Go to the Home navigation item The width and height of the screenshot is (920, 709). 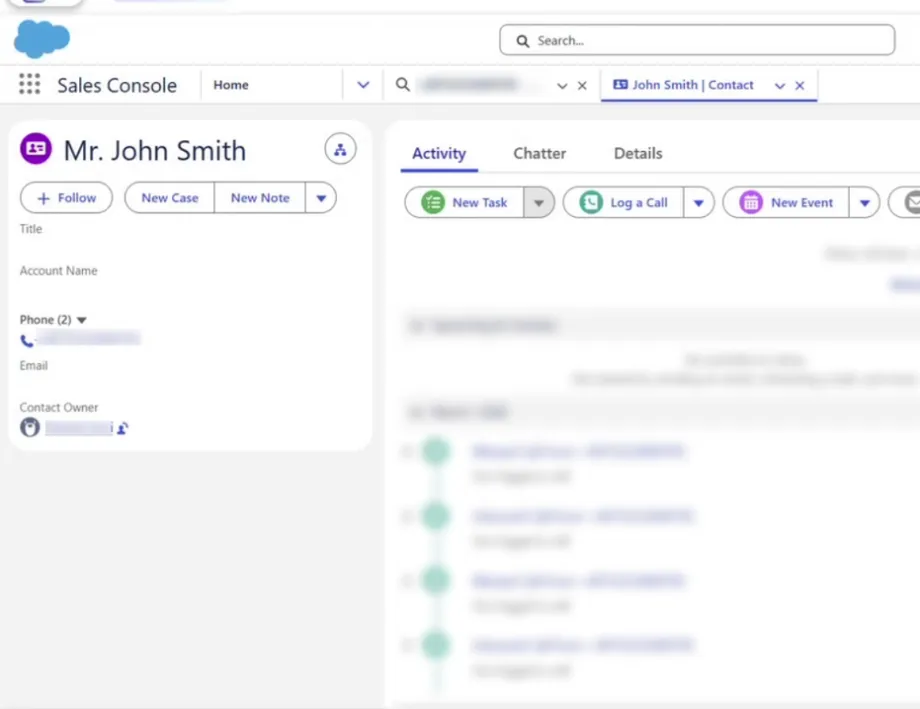[231, 85]
